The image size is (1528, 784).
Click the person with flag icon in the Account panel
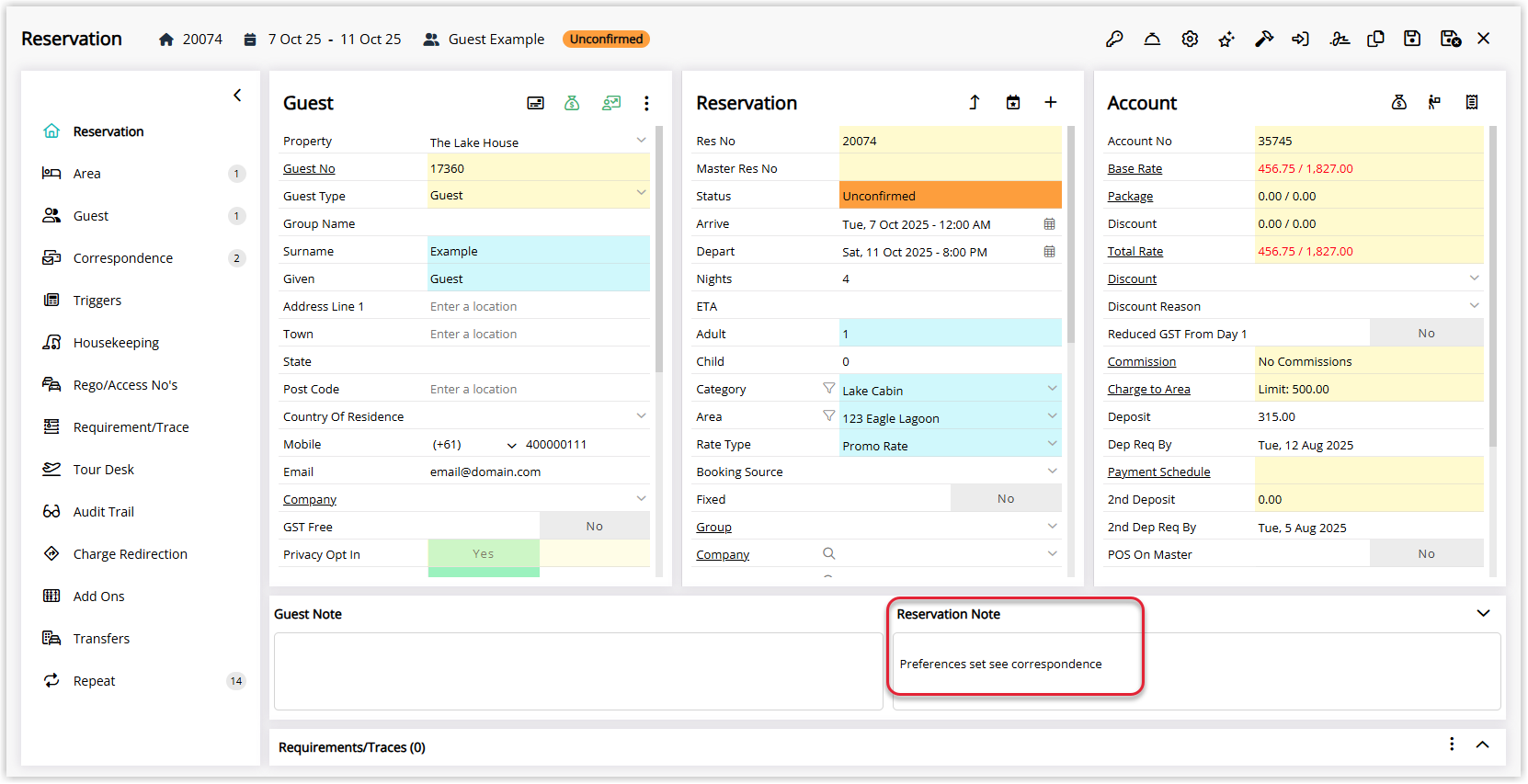click(x=1434, y=102)
